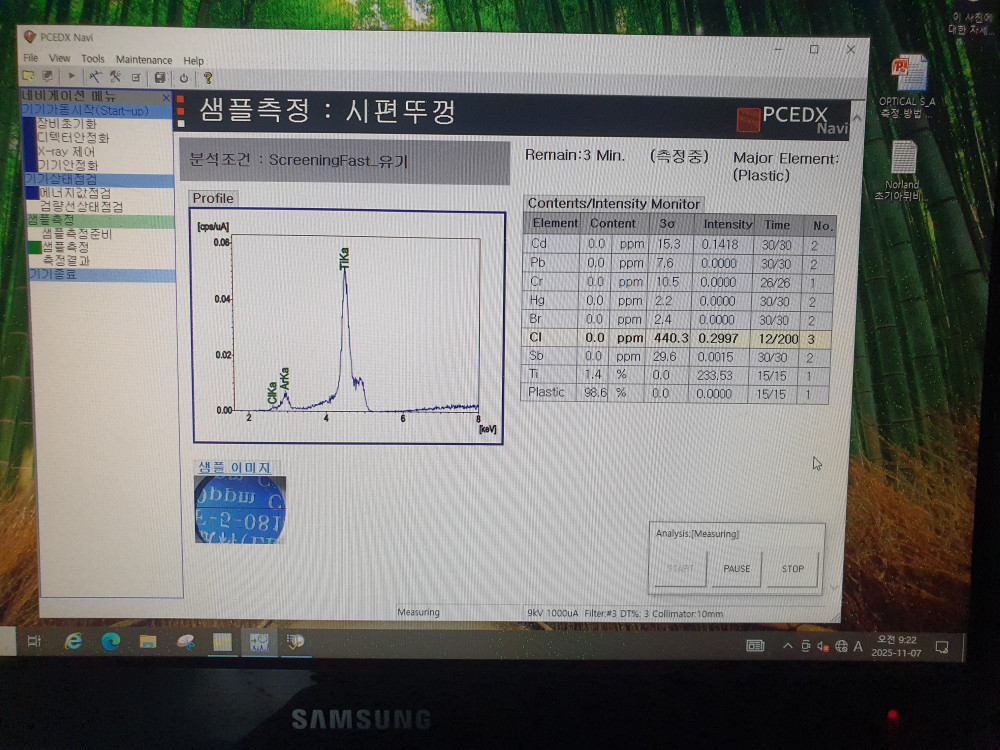1000x750 pixels.
Task: Click the yellow question mark help icon
Action: pos(207,78)
